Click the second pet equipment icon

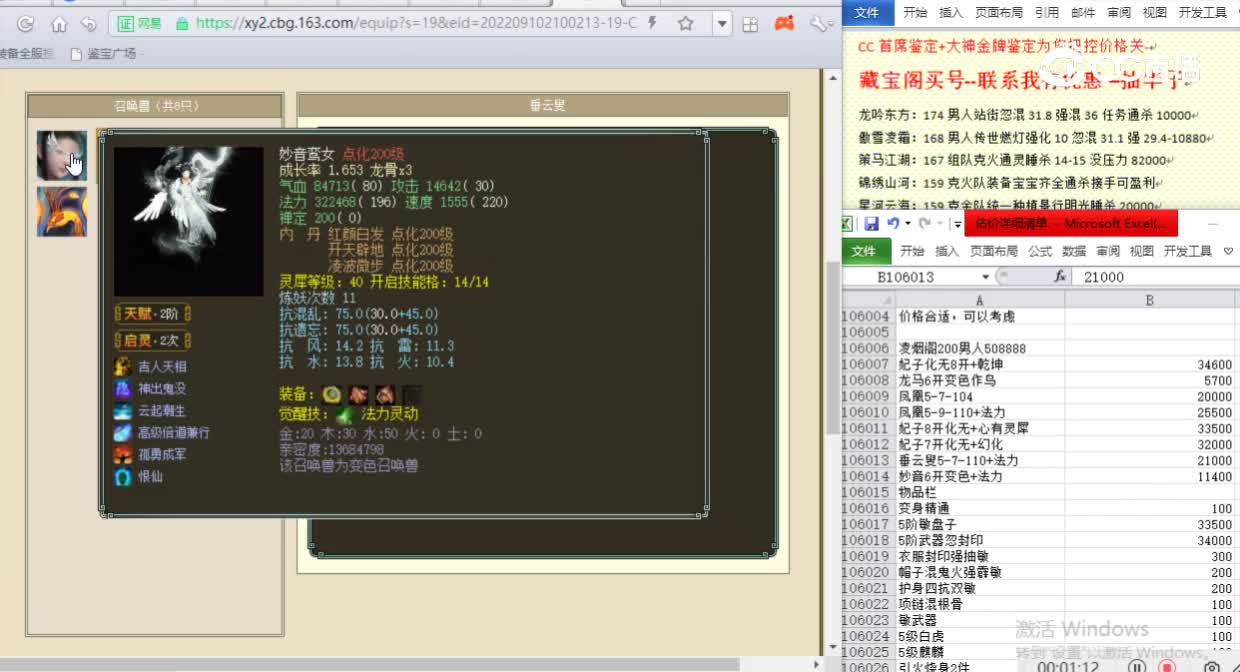point(359,394)
